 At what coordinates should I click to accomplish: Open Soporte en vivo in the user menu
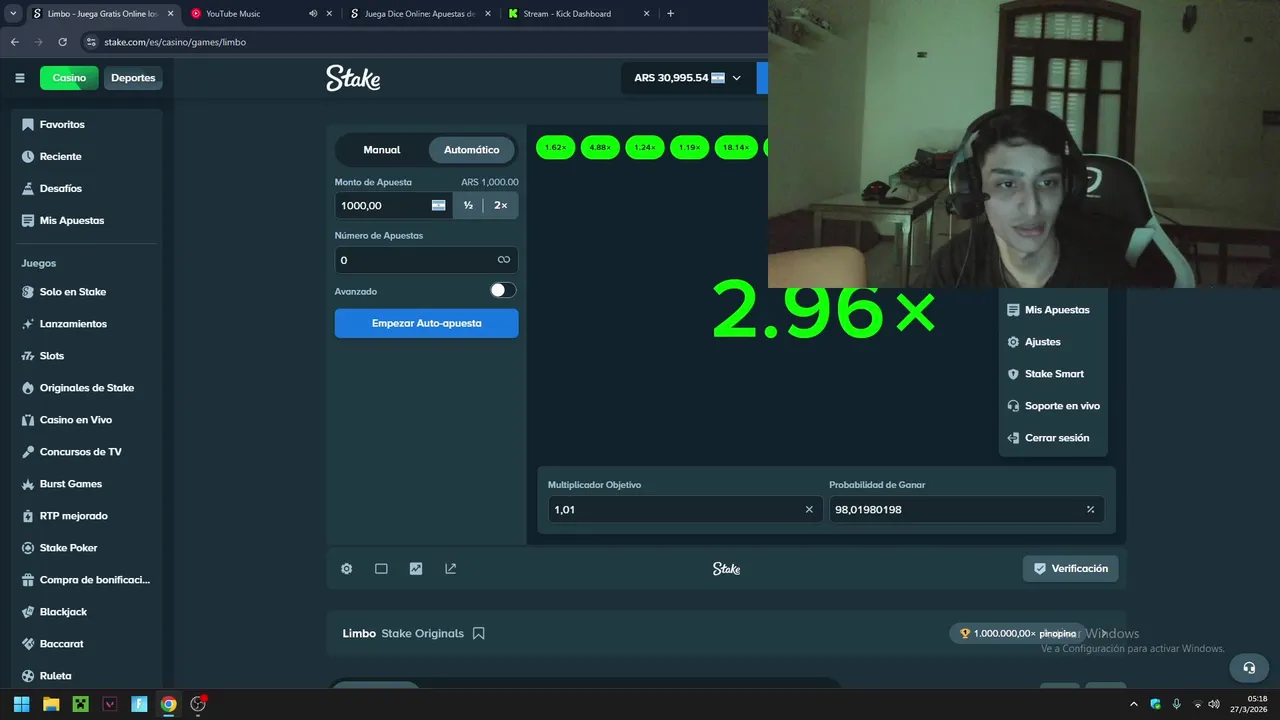[1053, 406]
